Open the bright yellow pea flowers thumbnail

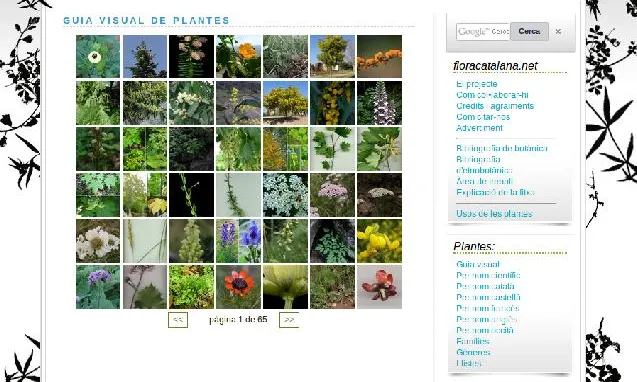(x=379, y=241)
